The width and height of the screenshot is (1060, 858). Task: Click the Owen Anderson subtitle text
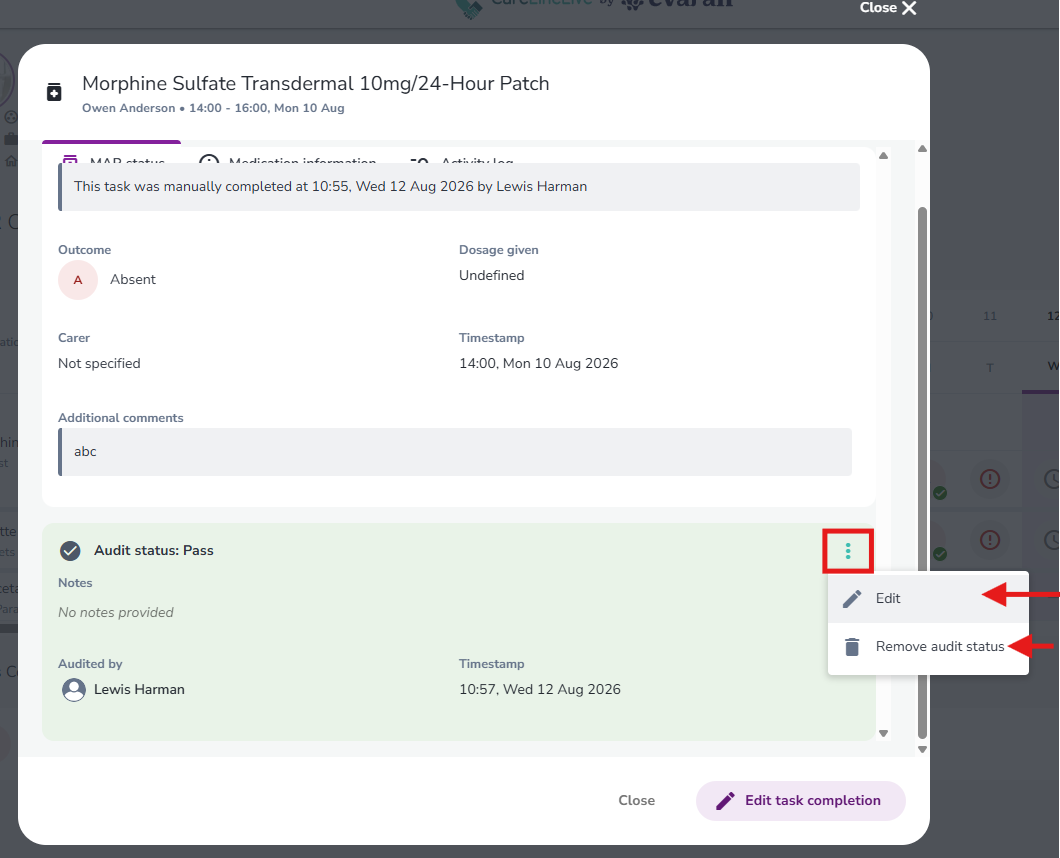click(213, 108)
